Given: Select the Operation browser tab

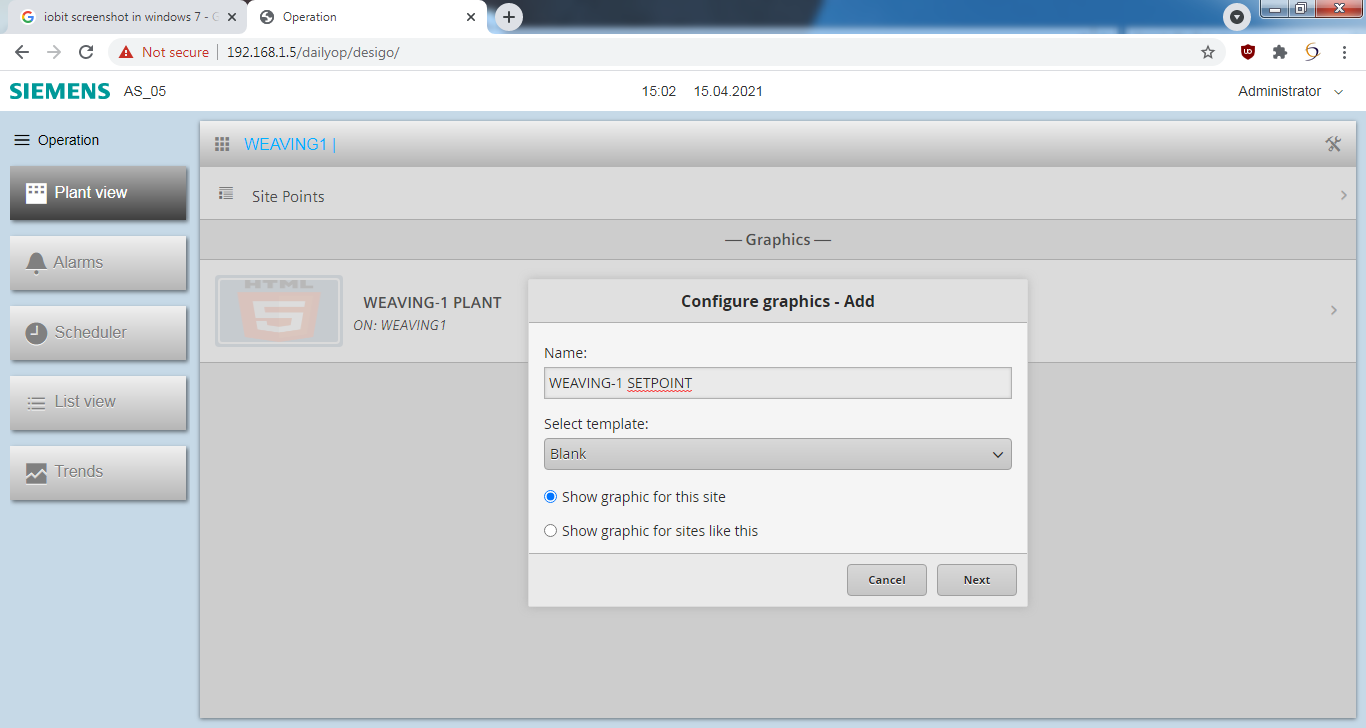Looking at the screenshot, I should tap(367, 17).
